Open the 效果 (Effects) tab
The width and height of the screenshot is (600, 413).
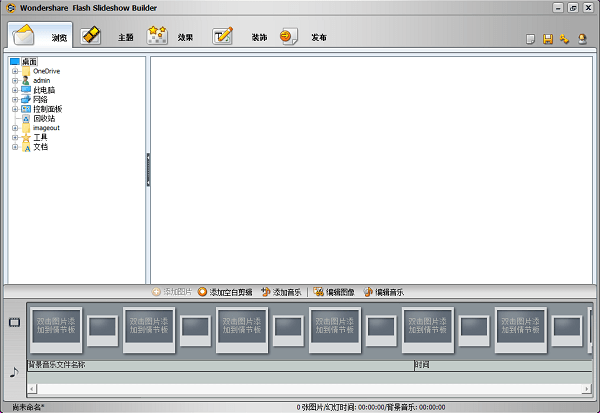click(x=170, y=37)
